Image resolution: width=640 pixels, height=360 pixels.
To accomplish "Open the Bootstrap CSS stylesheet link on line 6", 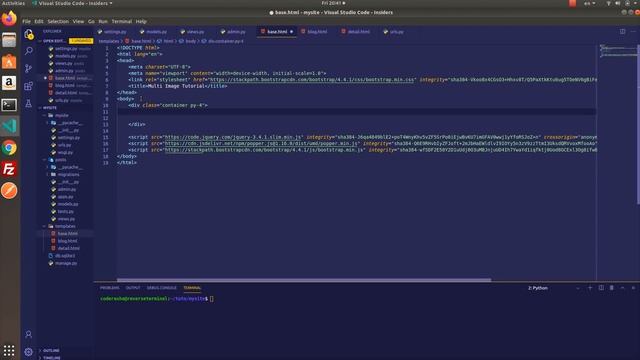I will point(312,80).
